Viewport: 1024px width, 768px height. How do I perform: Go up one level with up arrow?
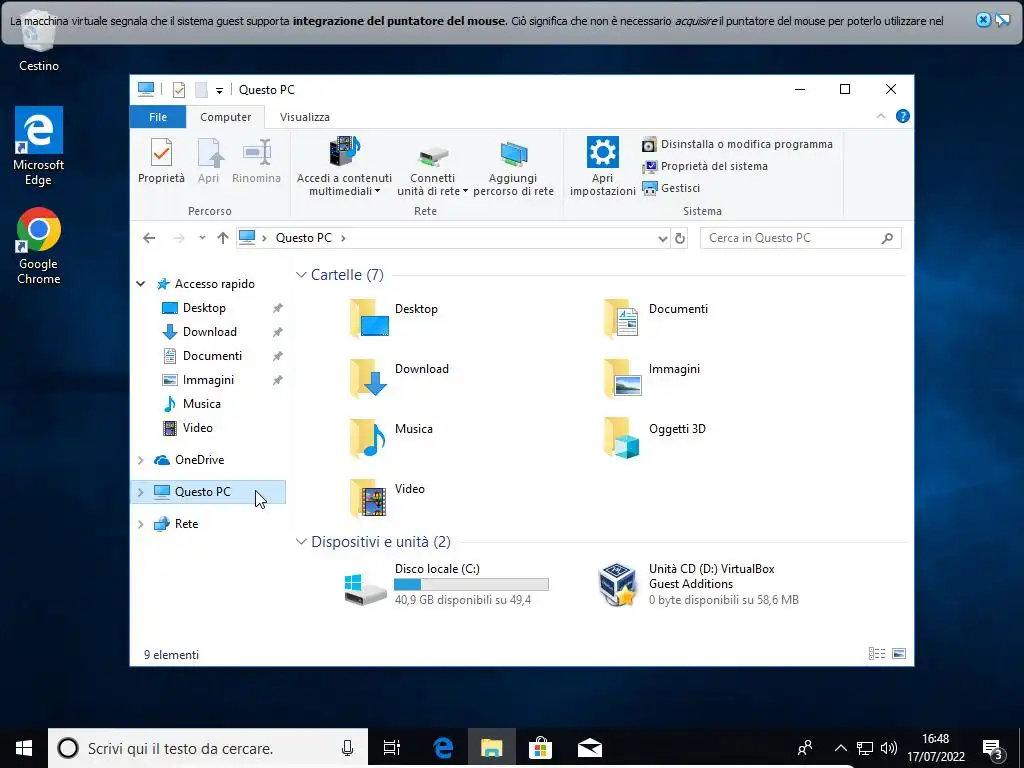tap(223, 238)
